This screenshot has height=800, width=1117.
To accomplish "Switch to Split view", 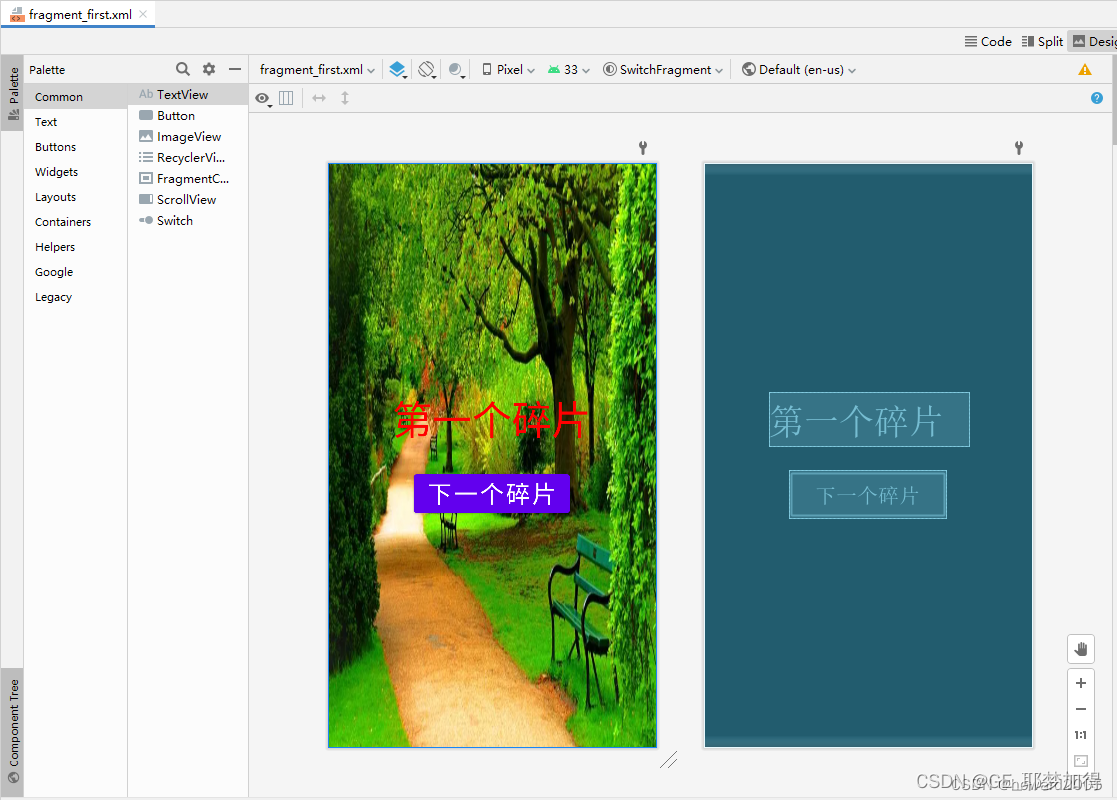I will [1042, 41].
